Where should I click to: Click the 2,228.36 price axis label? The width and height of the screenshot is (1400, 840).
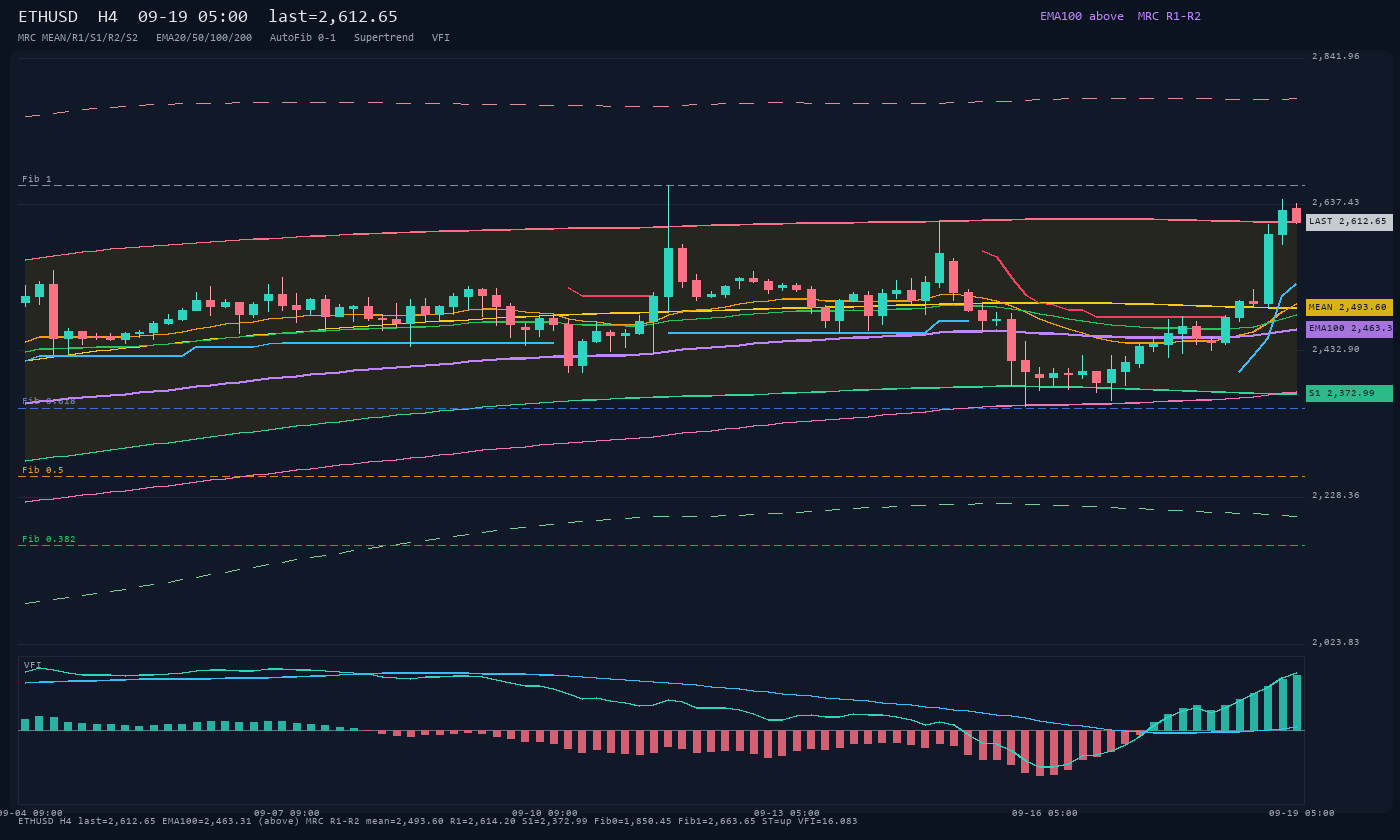[1336, 495]
